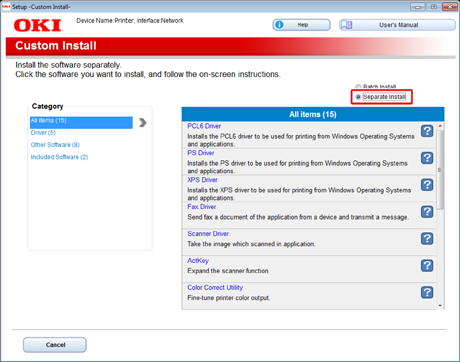460x362 pixels.
Task: Show help info for XPS Driver
Action: 427,185
